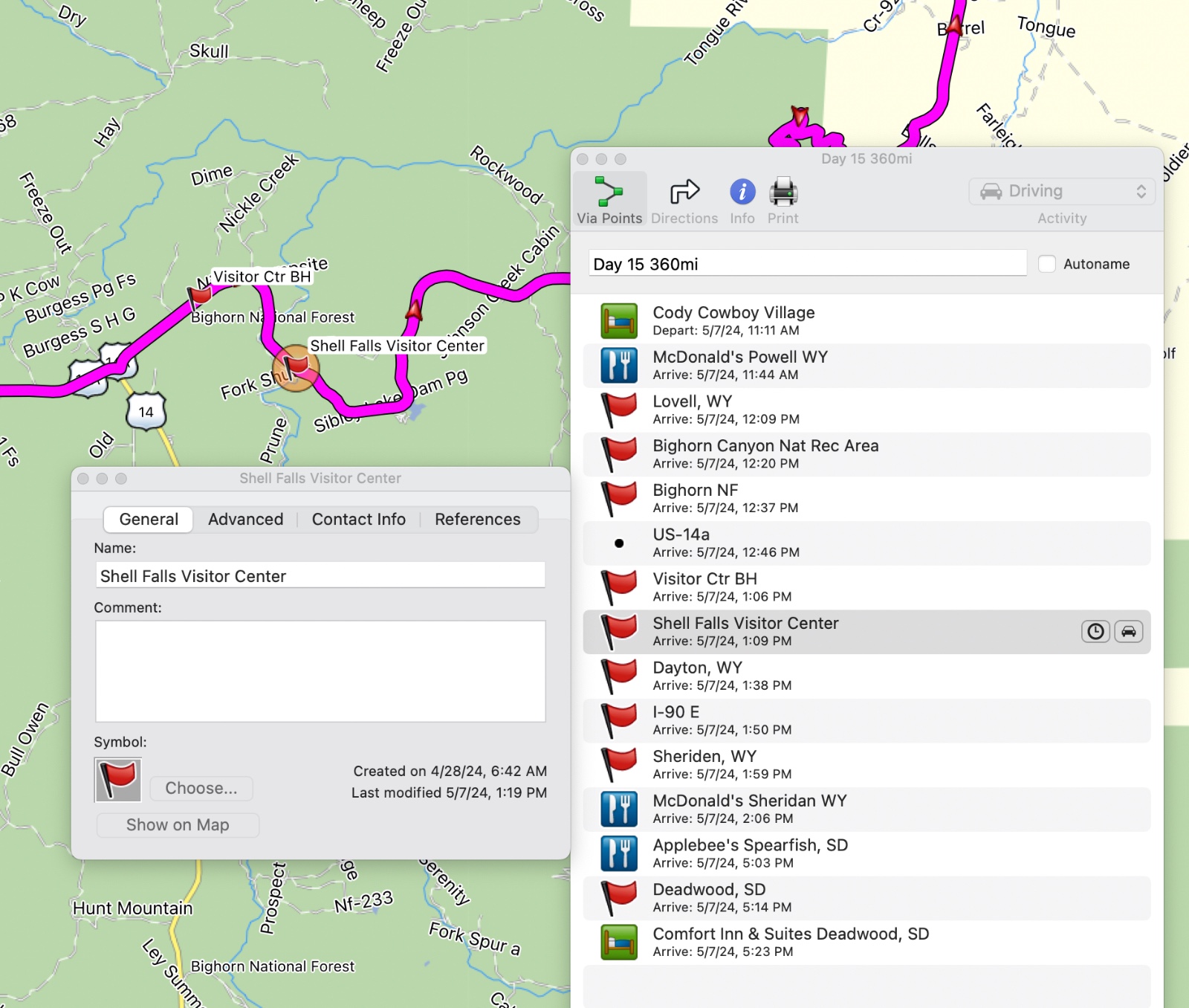Click the route arrow marker near Johnson Creek
The width and height of the screenshot is (1189, 1008).
(415, 310)
